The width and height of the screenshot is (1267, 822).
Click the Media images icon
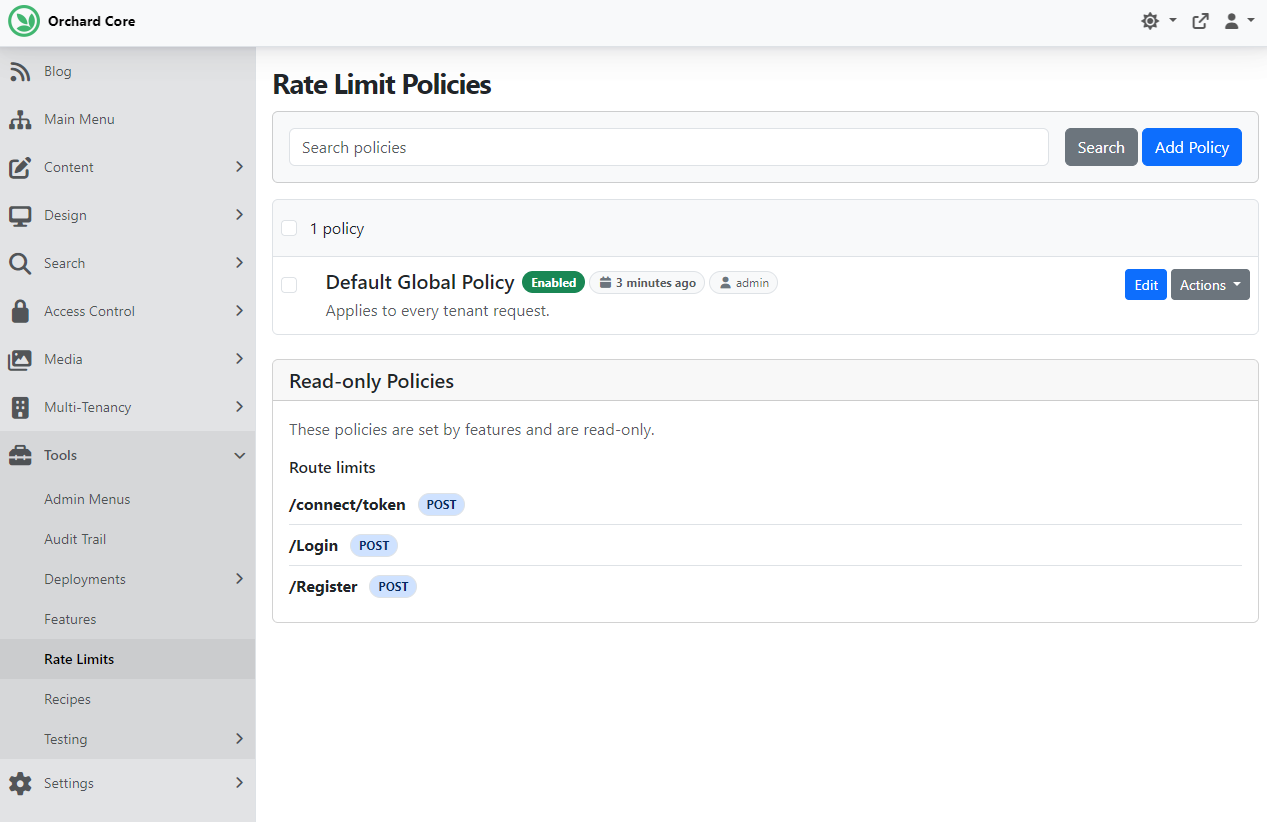pos(20,360)
